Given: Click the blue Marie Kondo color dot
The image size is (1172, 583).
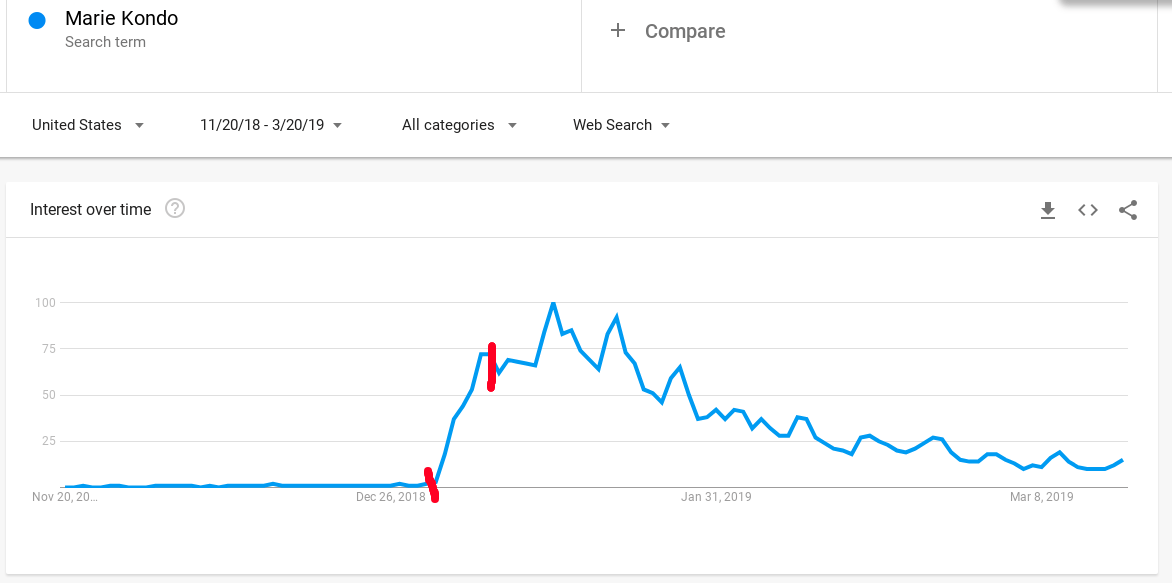Looking at the screenshot, I should pyautogui.click(x=37, y=21).
